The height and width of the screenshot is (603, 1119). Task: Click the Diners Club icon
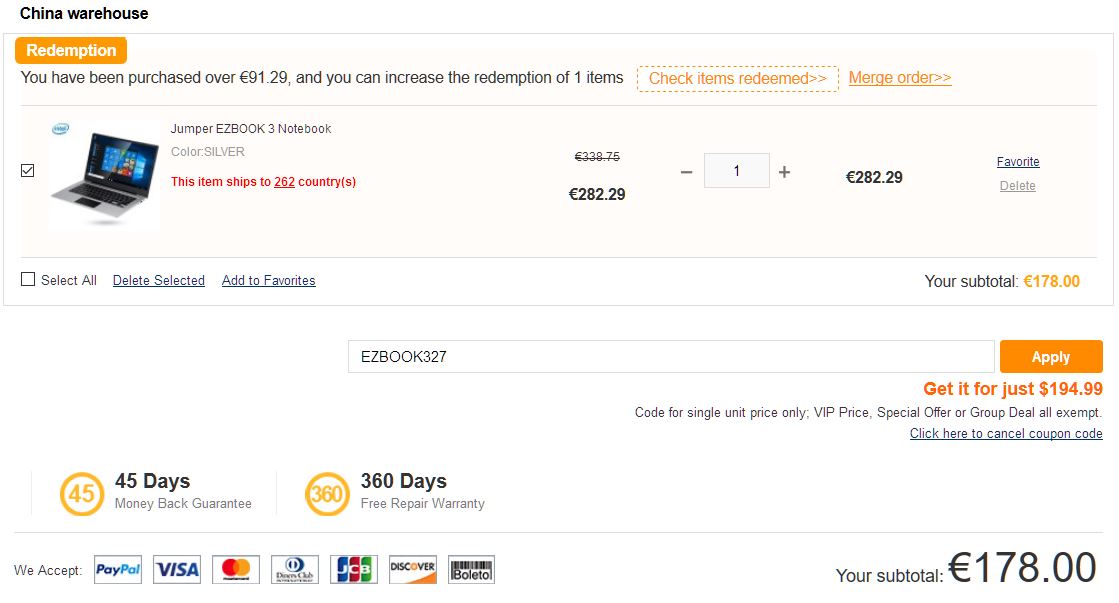coord(295,570)
